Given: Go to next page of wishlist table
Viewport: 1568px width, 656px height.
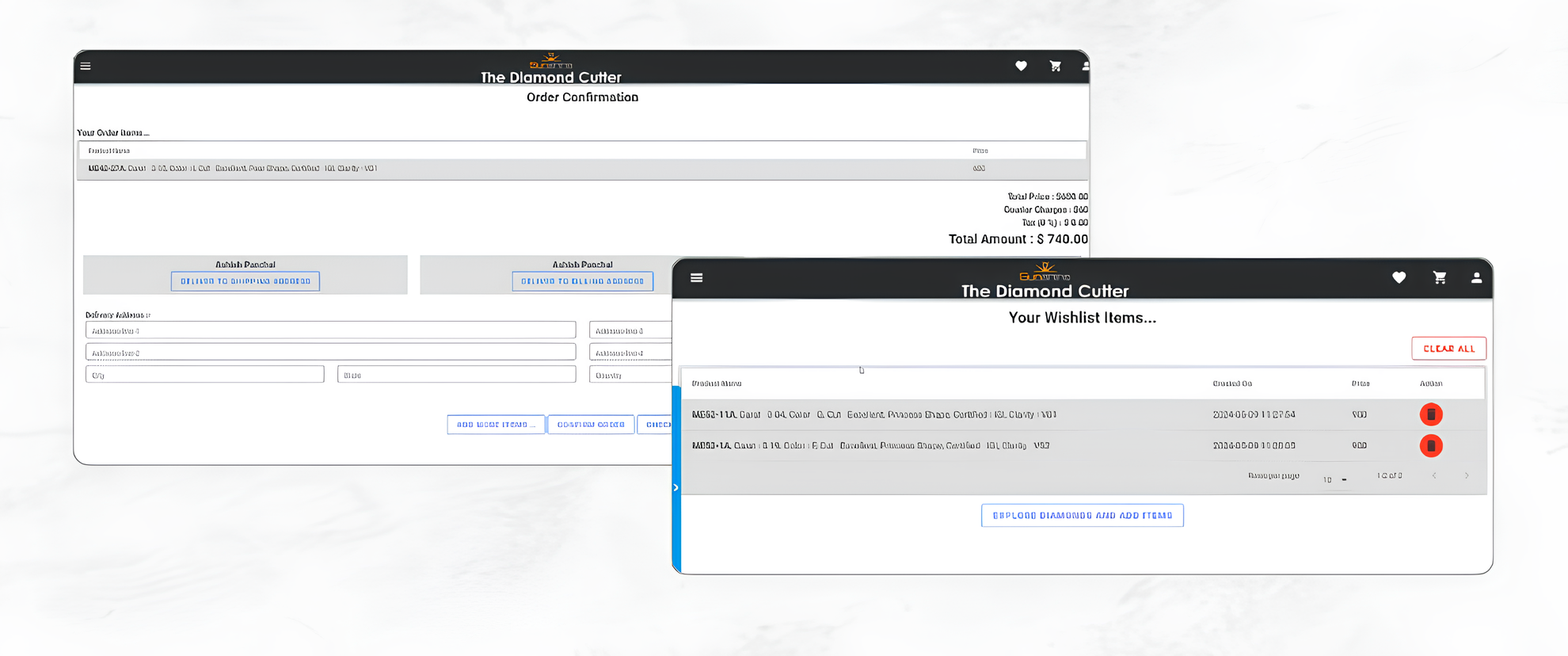Looking at the screenshot, I should [x=1467, y=476].
